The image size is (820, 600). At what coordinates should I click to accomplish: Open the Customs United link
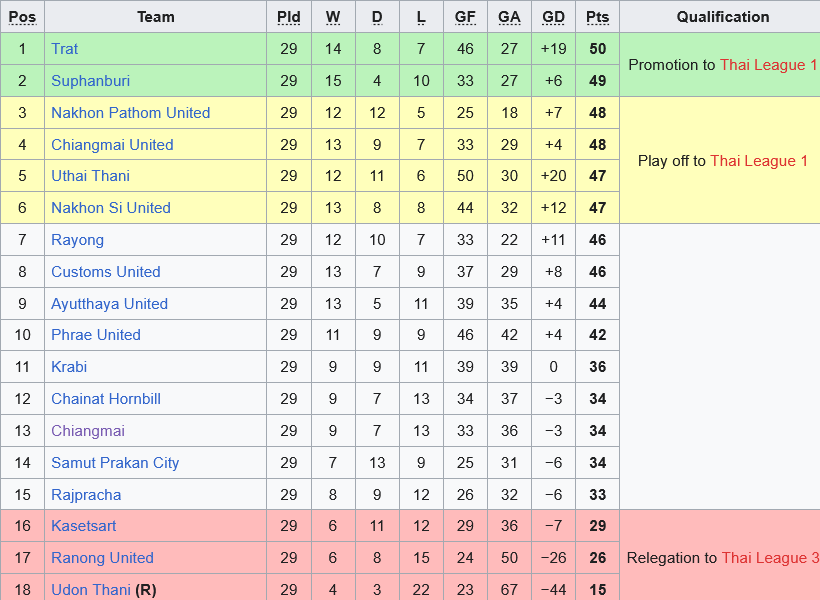pos(106,271)
